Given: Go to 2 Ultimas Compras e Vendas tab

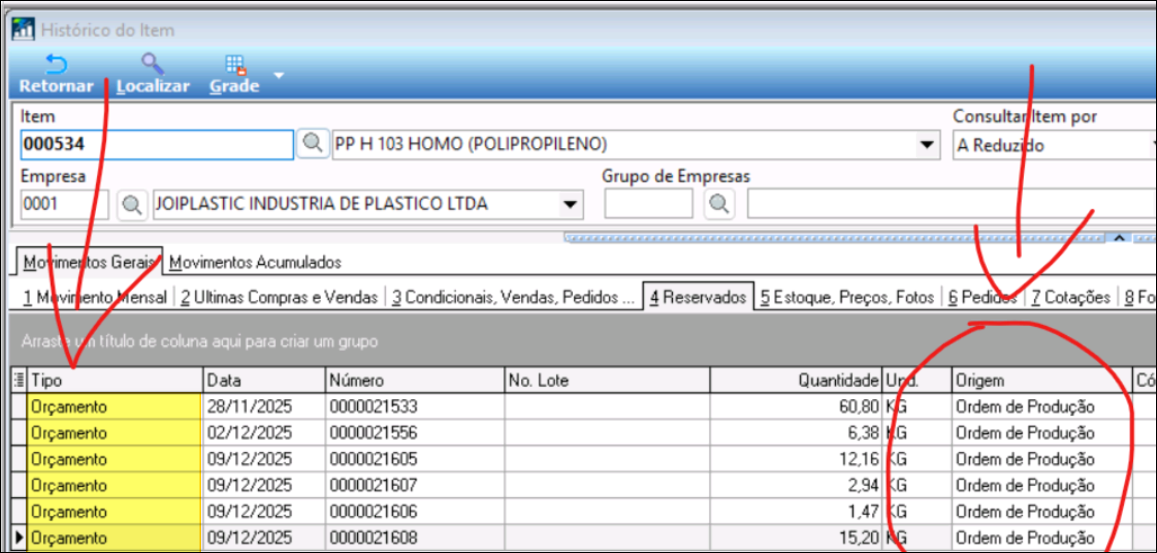Looking at the screenshot, I should [x=279, y=297].
